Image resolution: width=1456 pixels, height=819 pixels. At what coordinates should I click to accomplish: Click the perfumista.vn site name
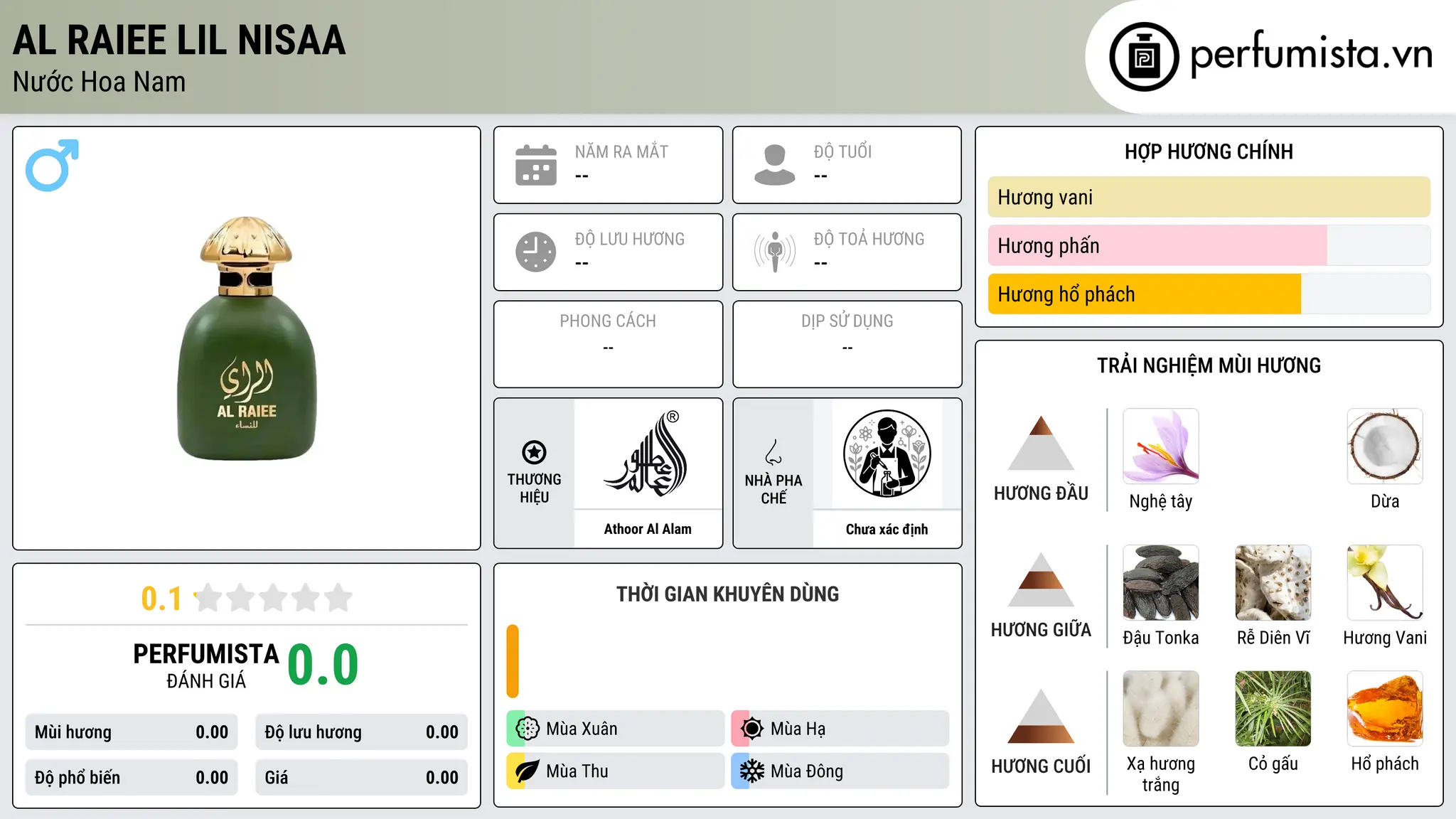coord(1312,54)
